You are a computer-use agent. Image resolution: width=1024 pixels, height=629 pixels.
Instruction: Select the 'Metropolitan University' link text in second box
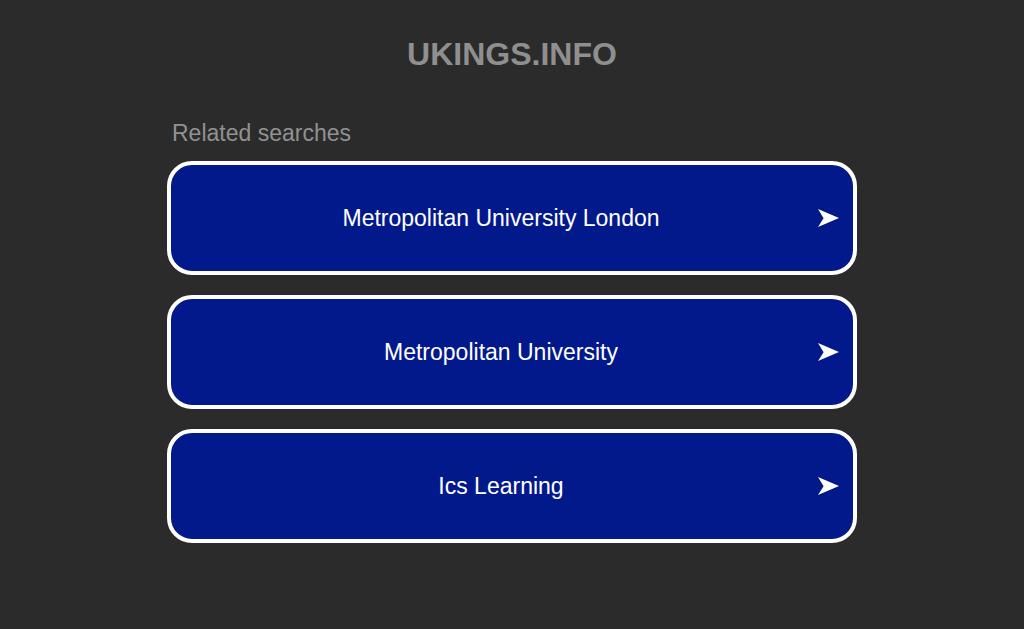pyautogui.click(x=500, y=352)
